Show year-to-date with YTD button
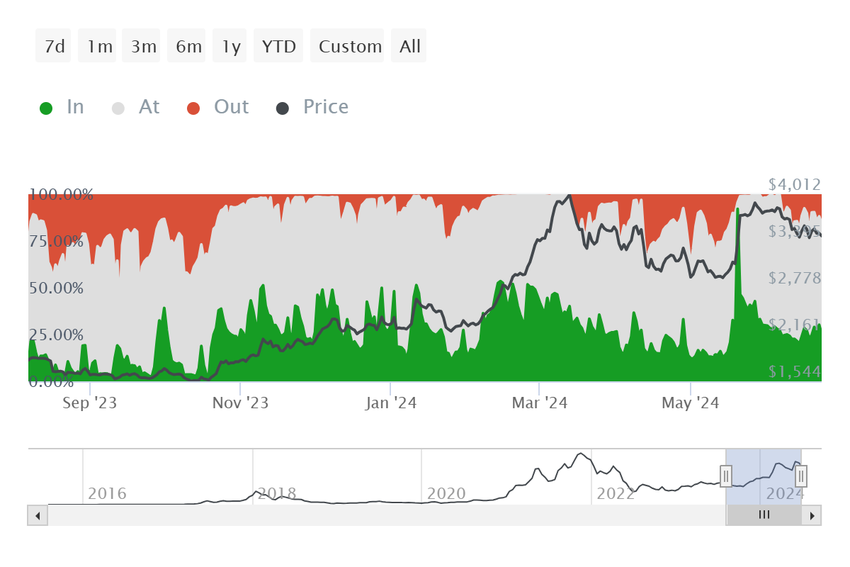The width and height of the screenshot is (850, 567). point(278,46)
